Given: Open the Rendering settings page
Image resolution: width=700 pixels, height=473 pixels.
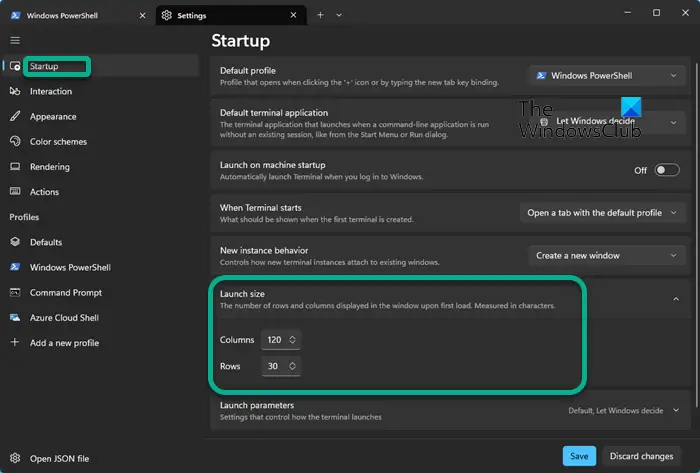Looking at the screenshot, I should tap(101, 166).
